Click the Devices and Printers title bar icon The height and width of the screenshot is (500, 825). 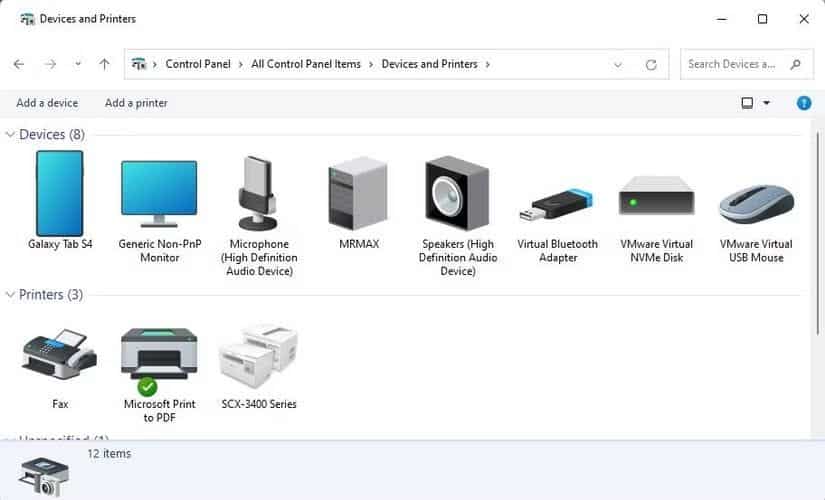[x=27, y=19]
